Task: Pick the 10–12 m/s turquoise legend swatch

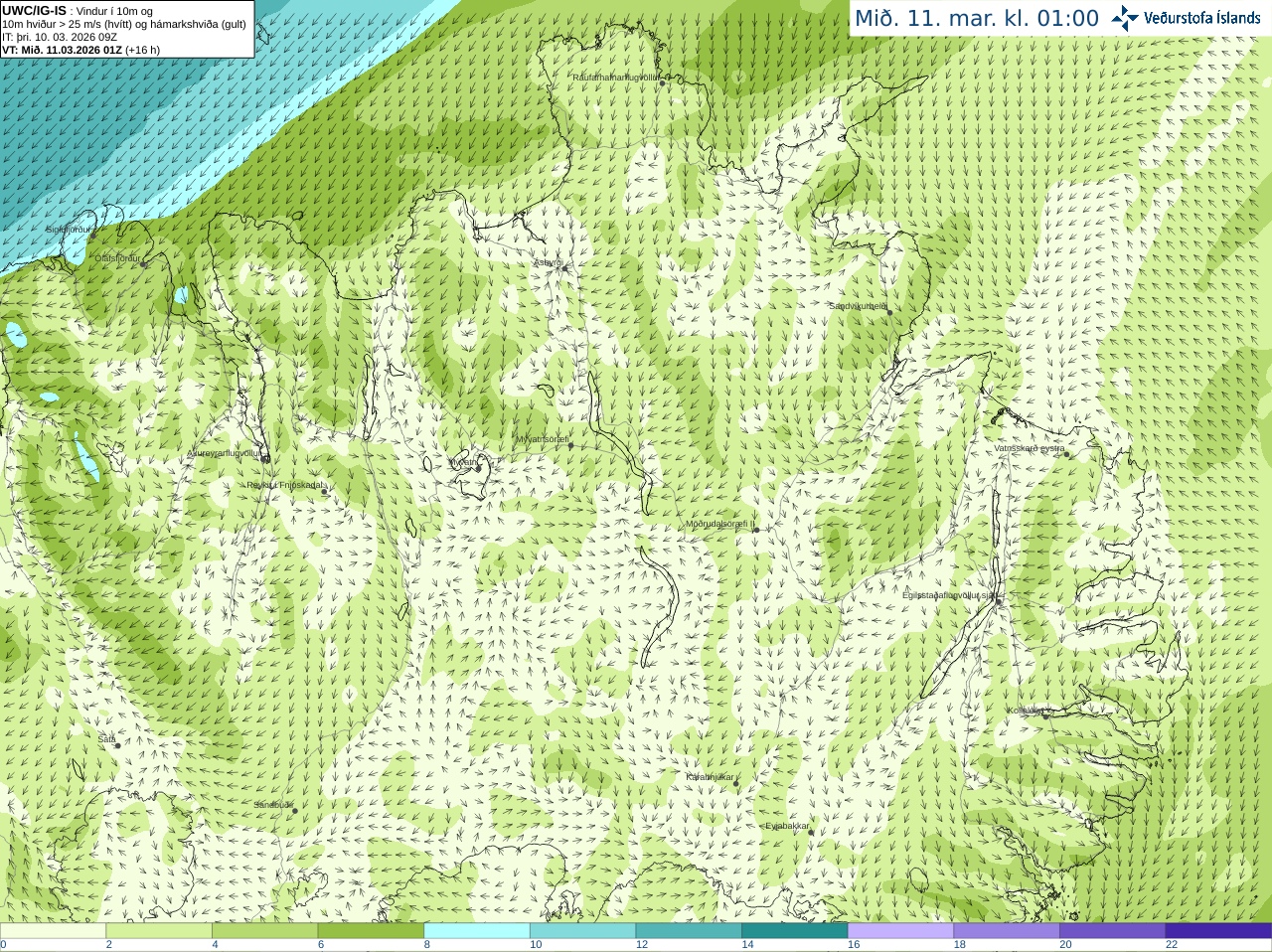Action: click(582, 931)
